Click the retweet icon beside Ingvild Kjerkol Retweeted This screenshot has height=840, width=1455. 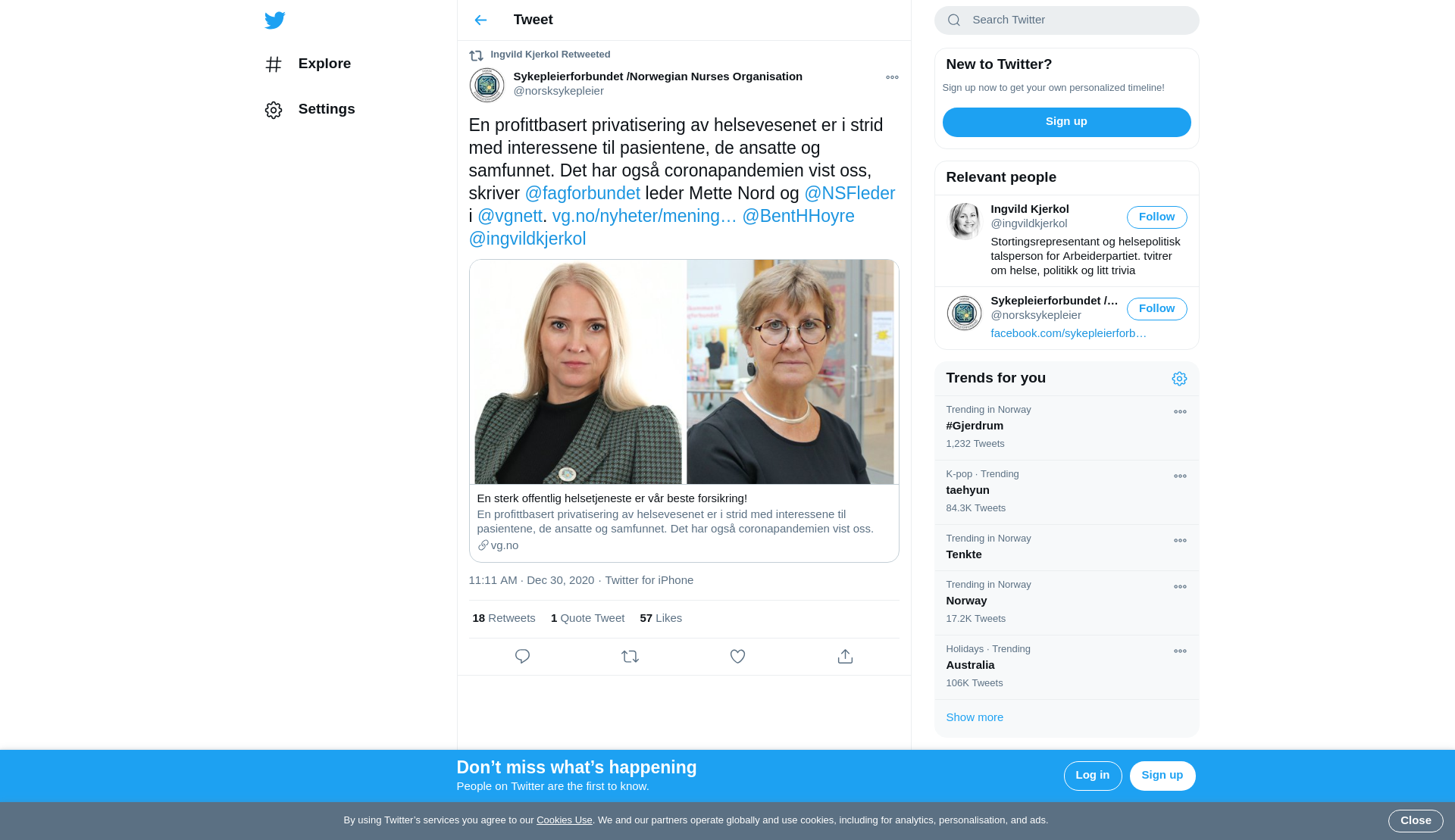[x=476, y=55]
